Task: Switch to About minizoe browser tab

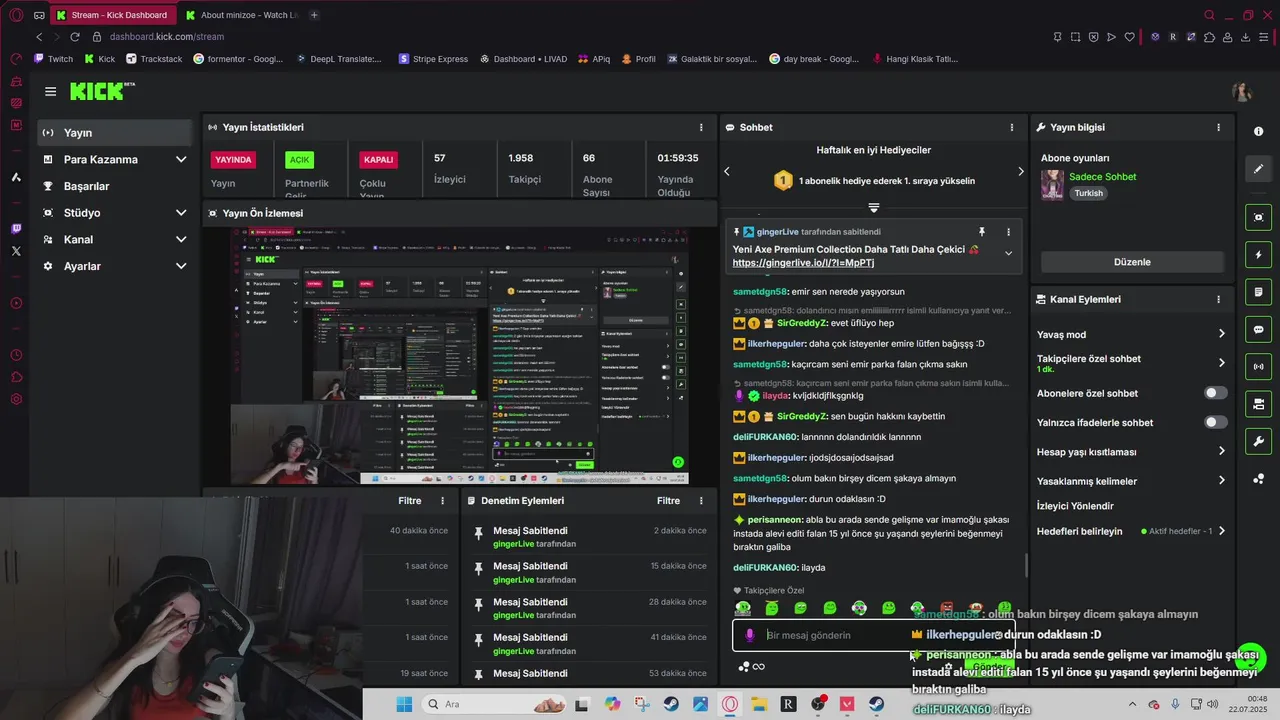Action: (x=242, y=15)
